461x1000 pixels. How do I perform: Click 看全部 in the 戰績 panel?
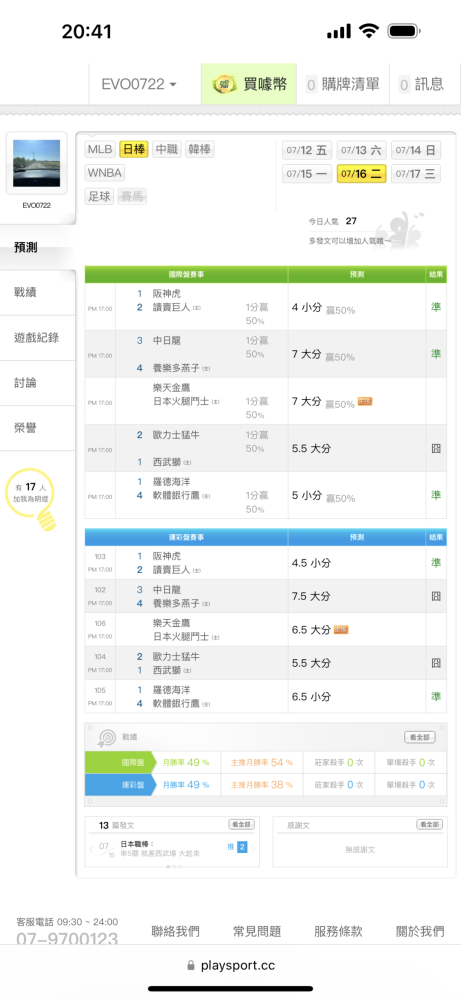point(420,737)
